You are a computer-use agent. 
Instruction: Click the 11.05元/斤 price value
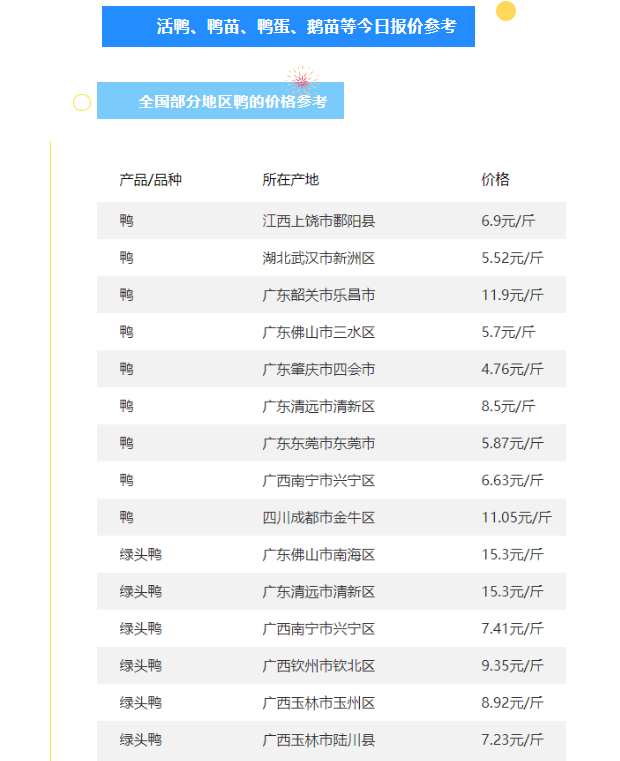(516, 517)
